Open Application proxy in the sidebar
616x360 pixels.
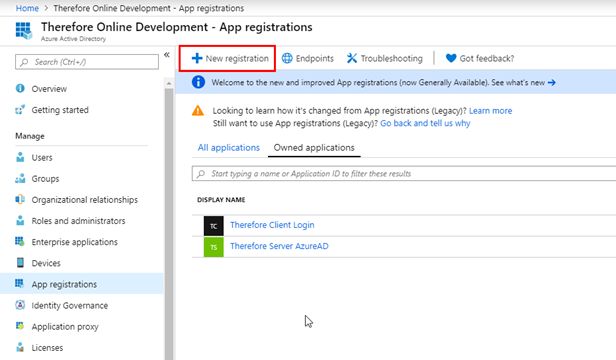coord(65,327)
